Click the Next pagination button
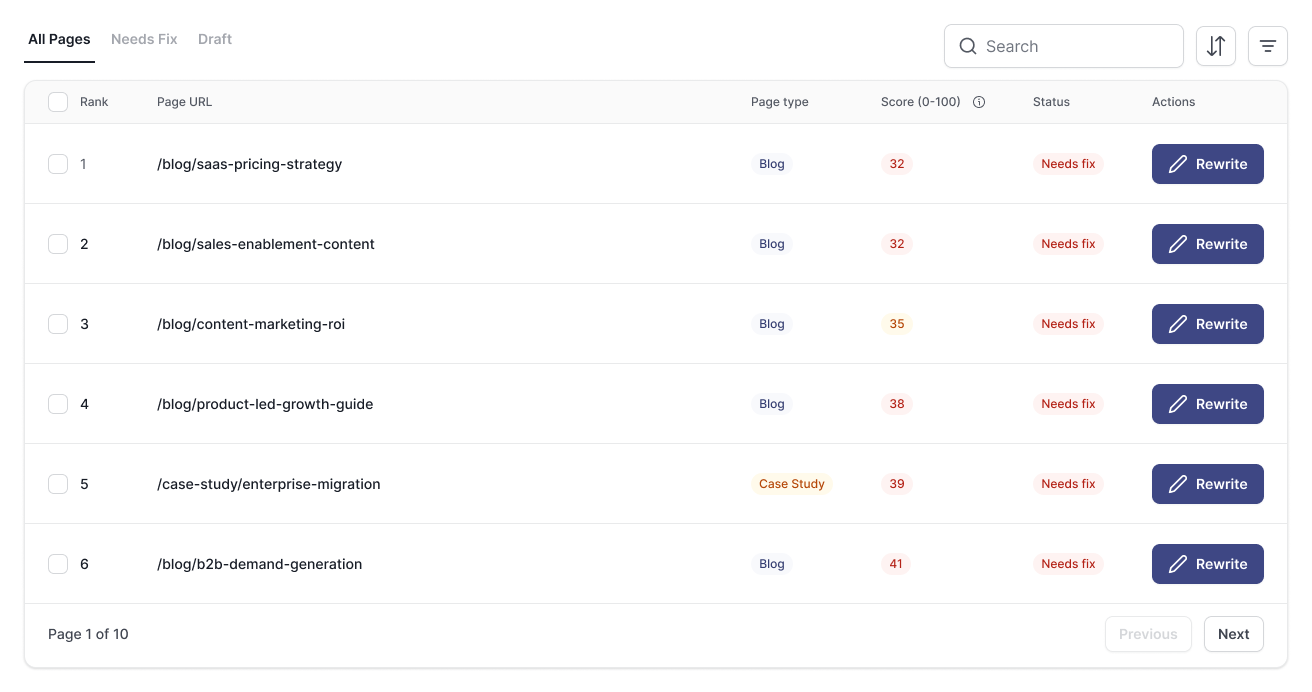The height and width of the screenshot is (692, 1312). pos(1233,633)
